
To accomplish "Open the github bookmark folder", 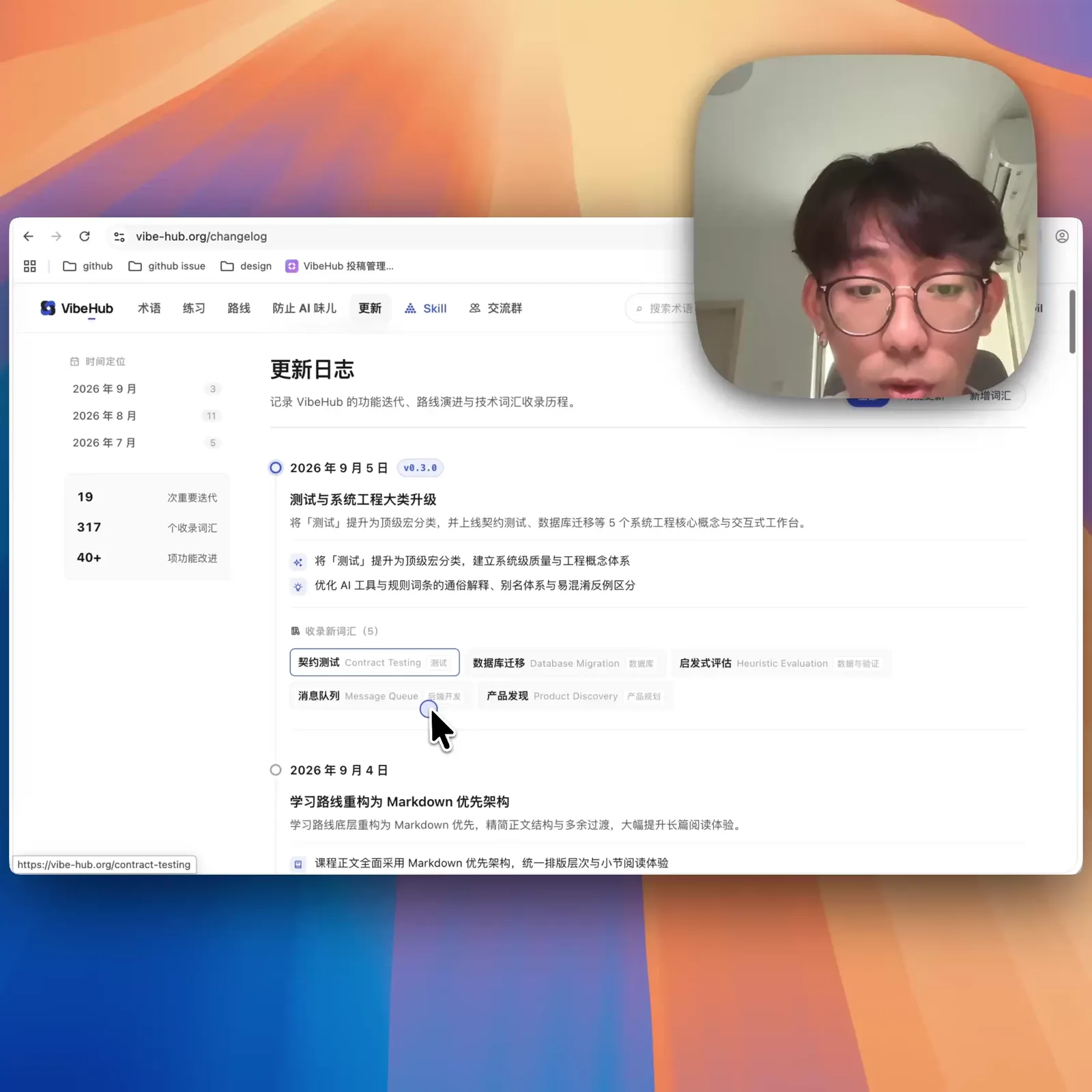I will [x=88, y=266].
